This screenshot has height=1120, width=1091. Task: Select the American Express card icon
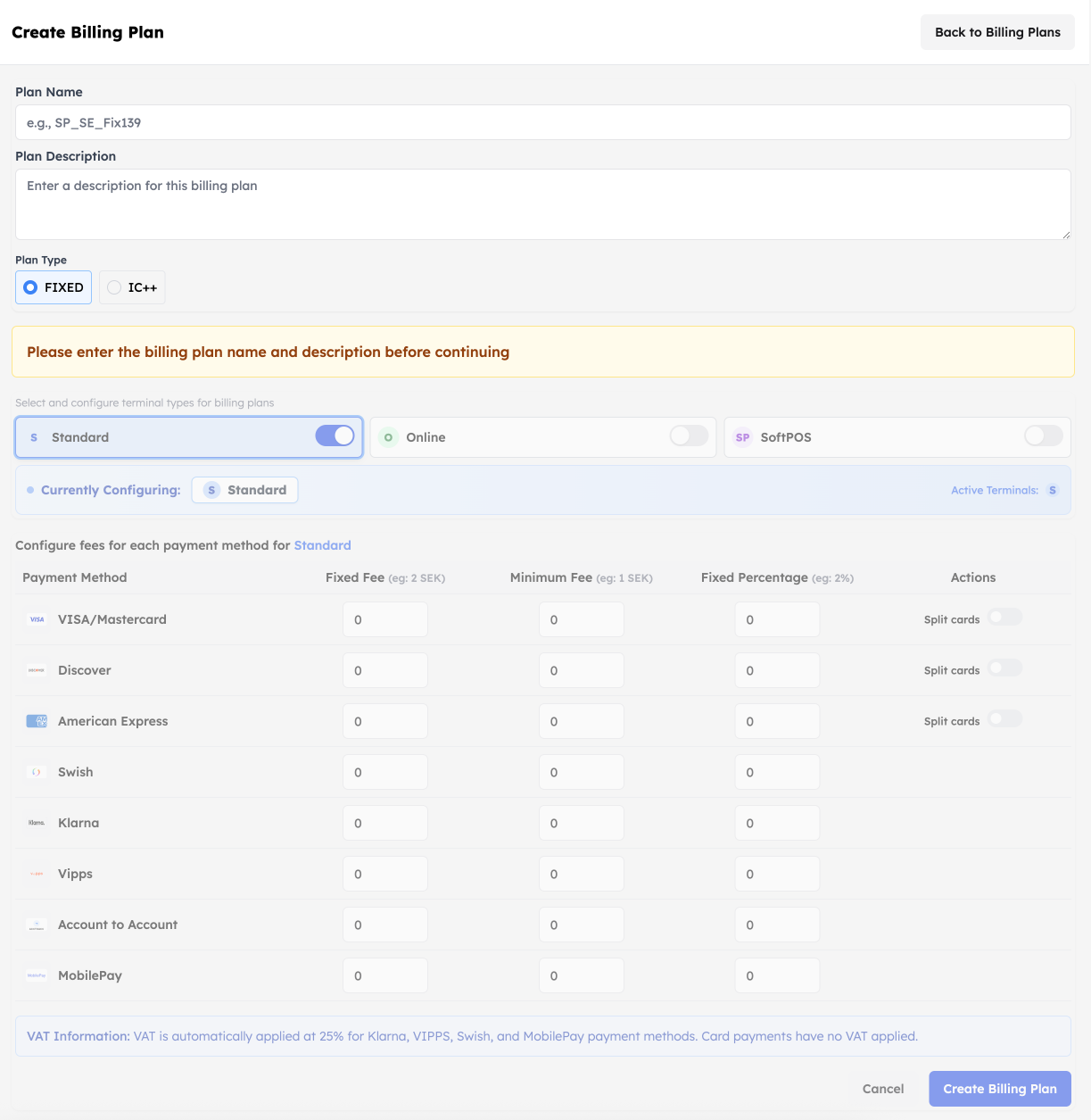pyautogui.click(x=37, y=720)
